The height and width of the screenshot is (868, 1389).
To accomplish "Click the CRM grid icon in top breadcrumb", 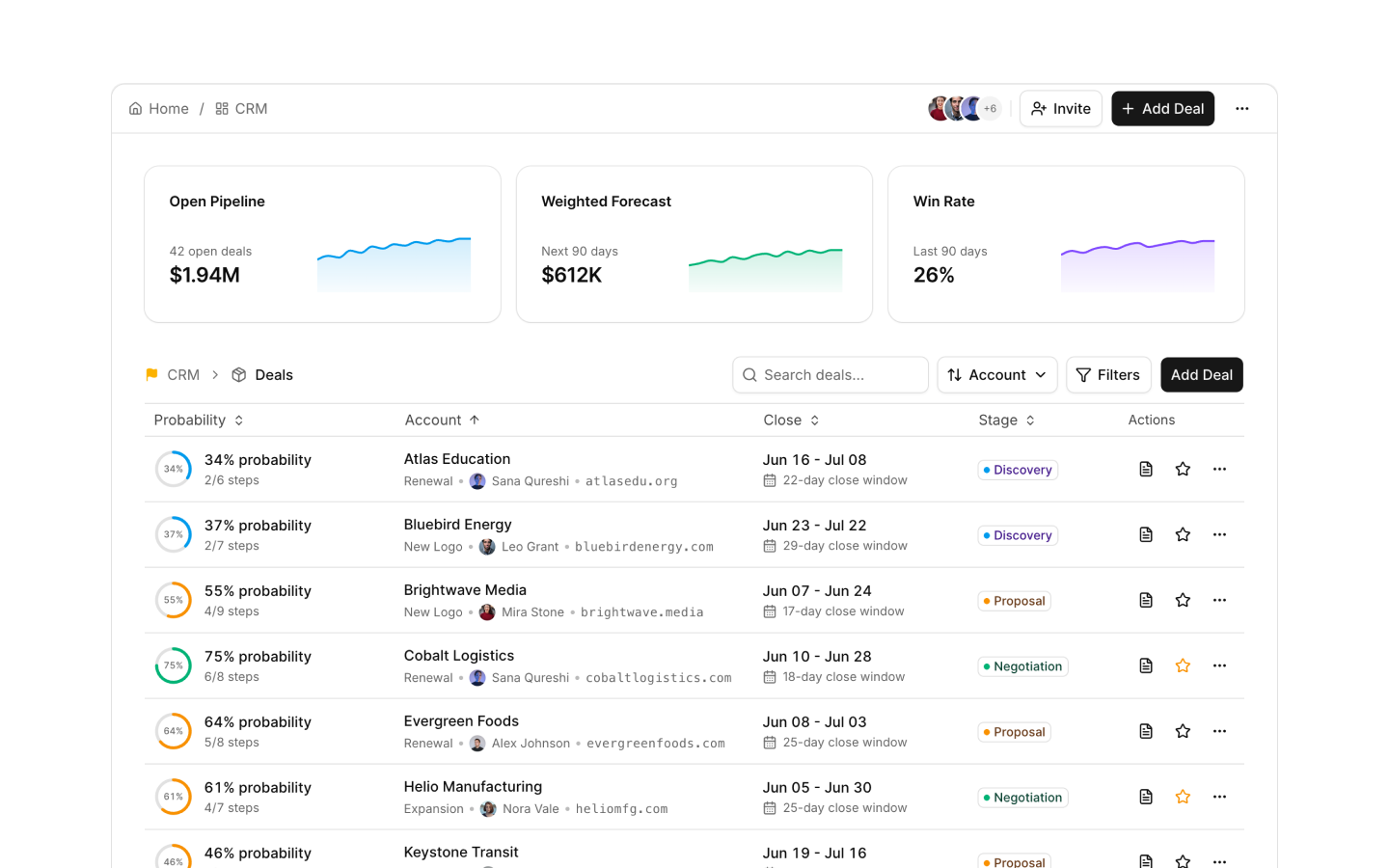I will 222,109.
